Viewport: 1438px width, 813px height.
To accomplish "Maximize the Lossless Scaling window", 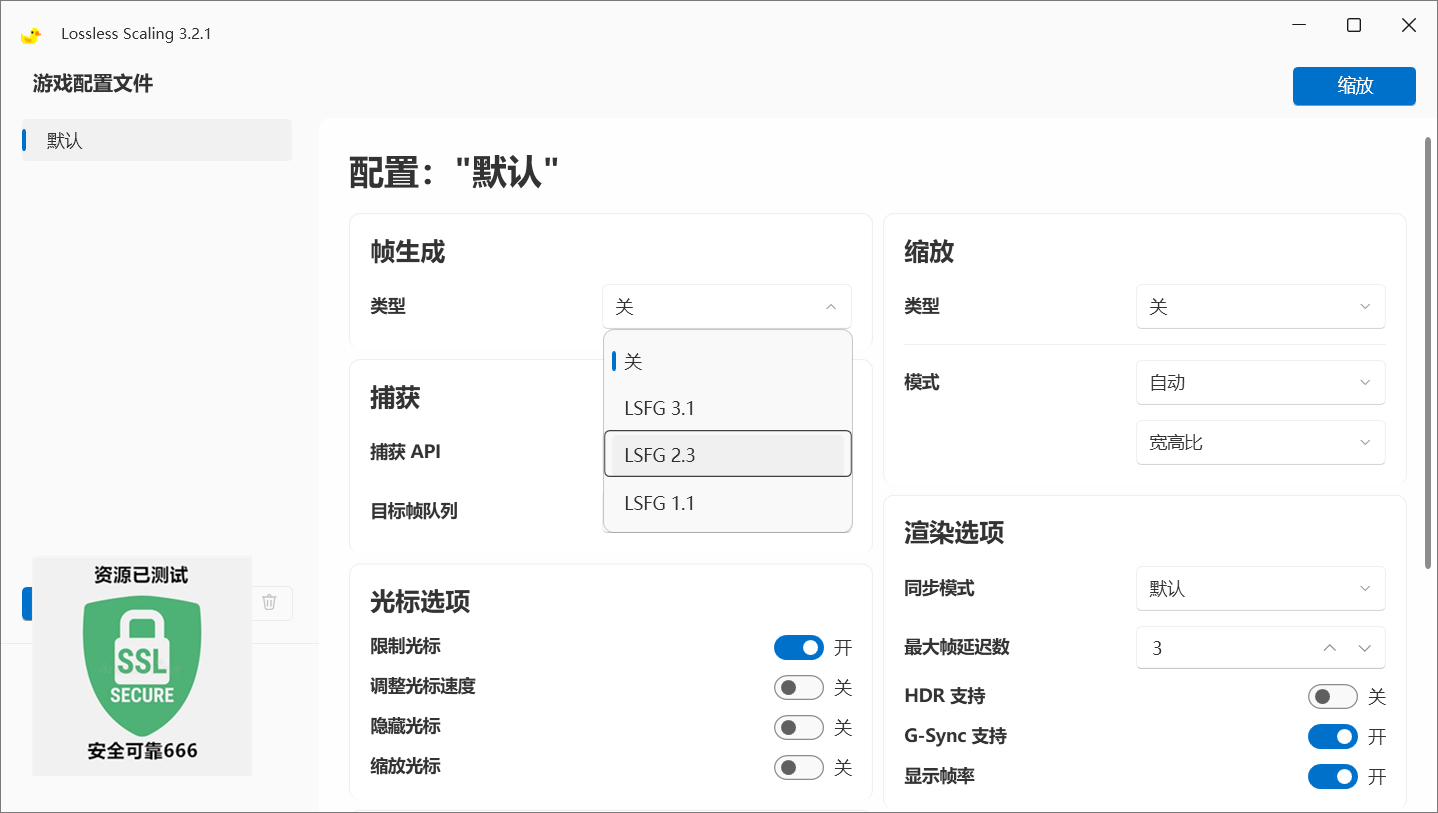I will (1354, 26).
